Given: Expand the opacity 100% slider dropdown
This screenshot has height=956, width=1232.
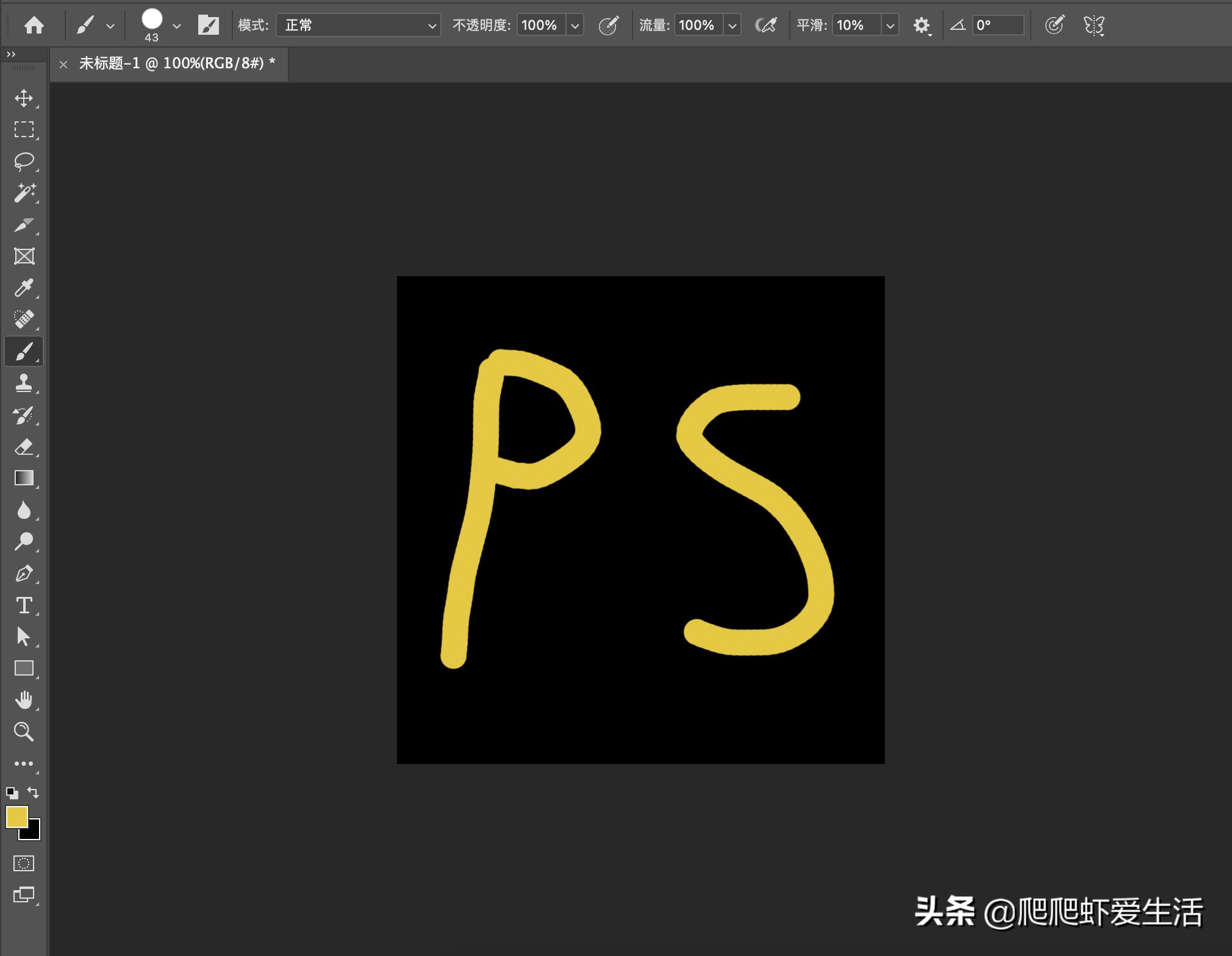Looking at the screenshot, I should (575, 25).
